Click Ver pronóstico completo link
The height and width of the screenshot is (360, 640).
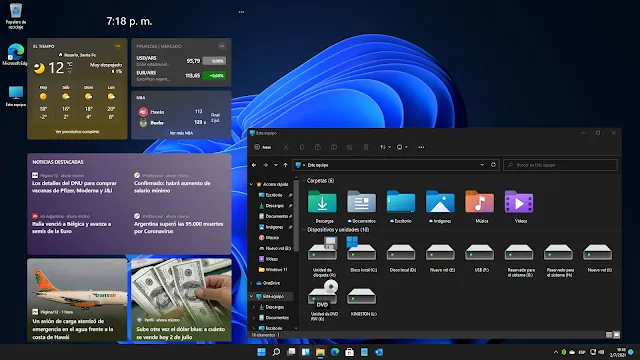pos(77,132)
